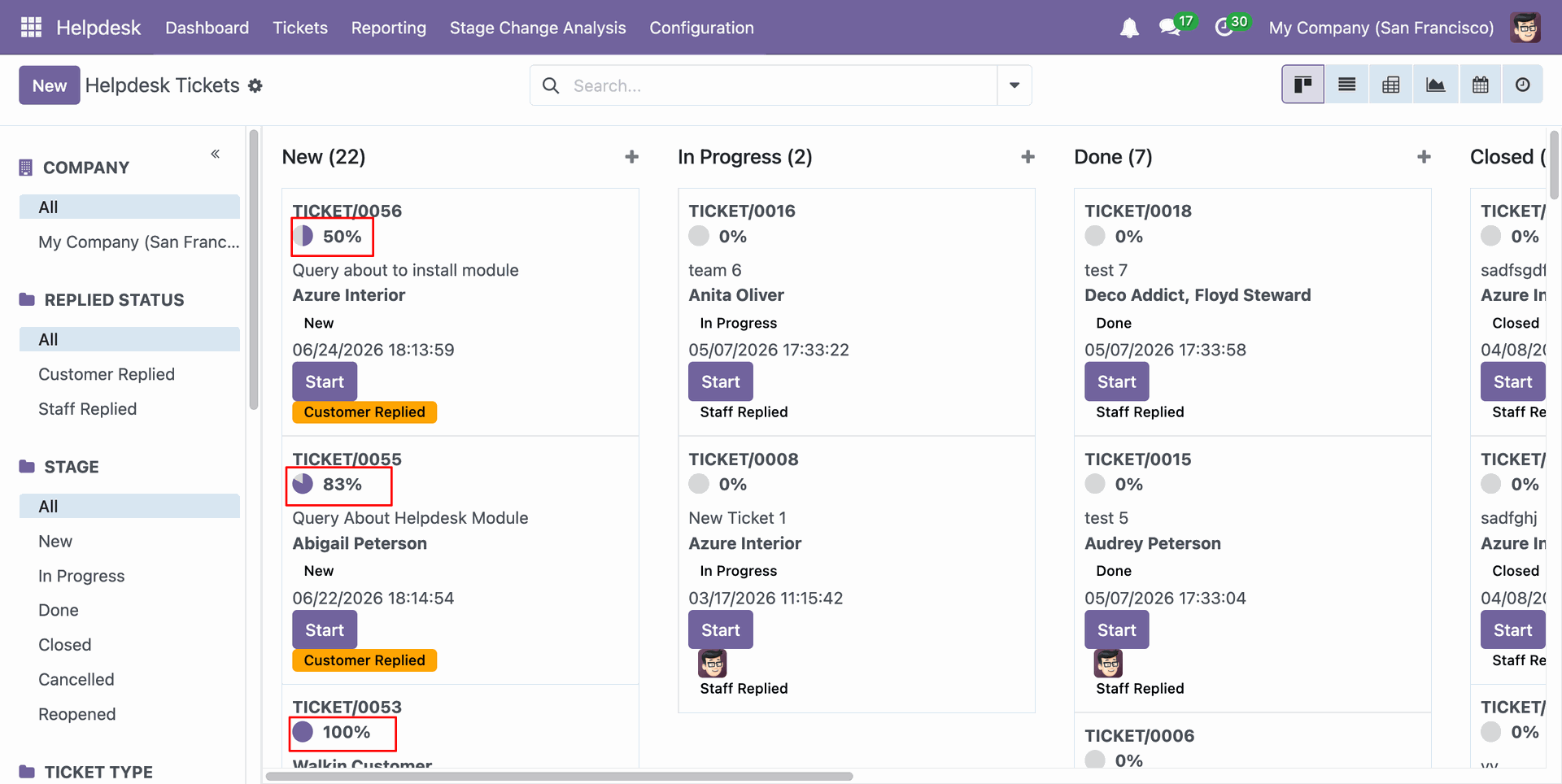Open the gear settings next to Helpdesk Tickets

[255, 85]
